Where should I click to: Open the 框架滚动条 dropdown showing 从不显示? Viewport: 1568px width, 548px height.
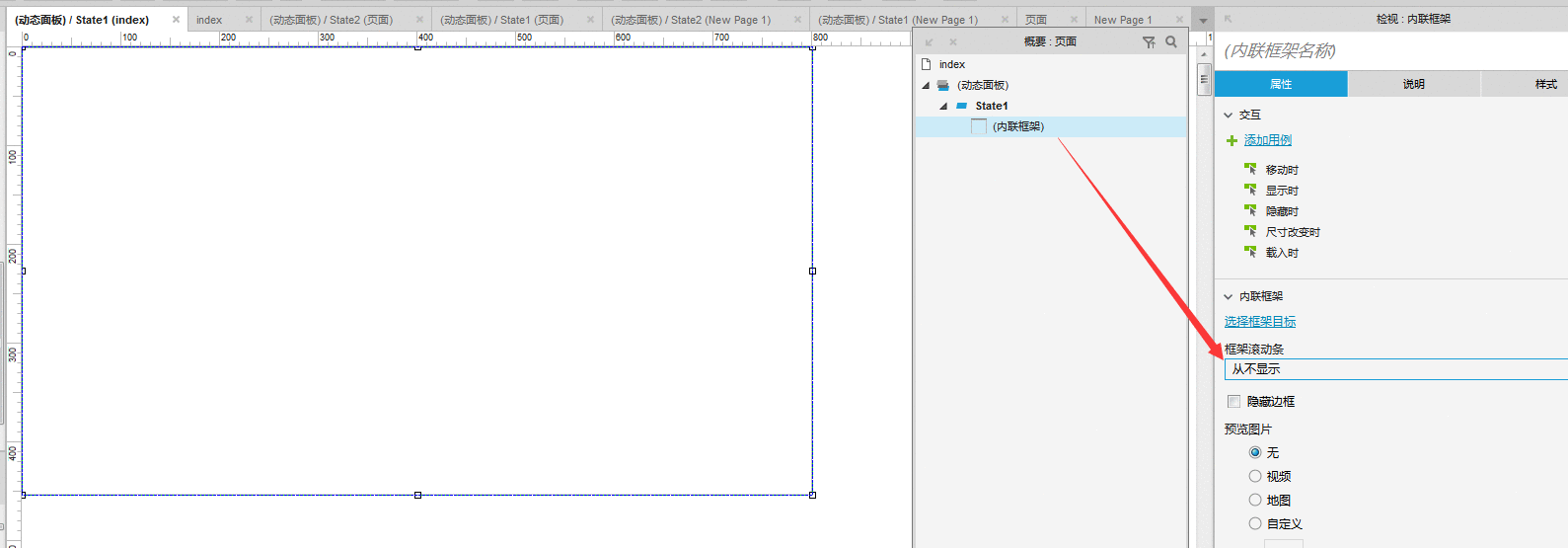1395,369
